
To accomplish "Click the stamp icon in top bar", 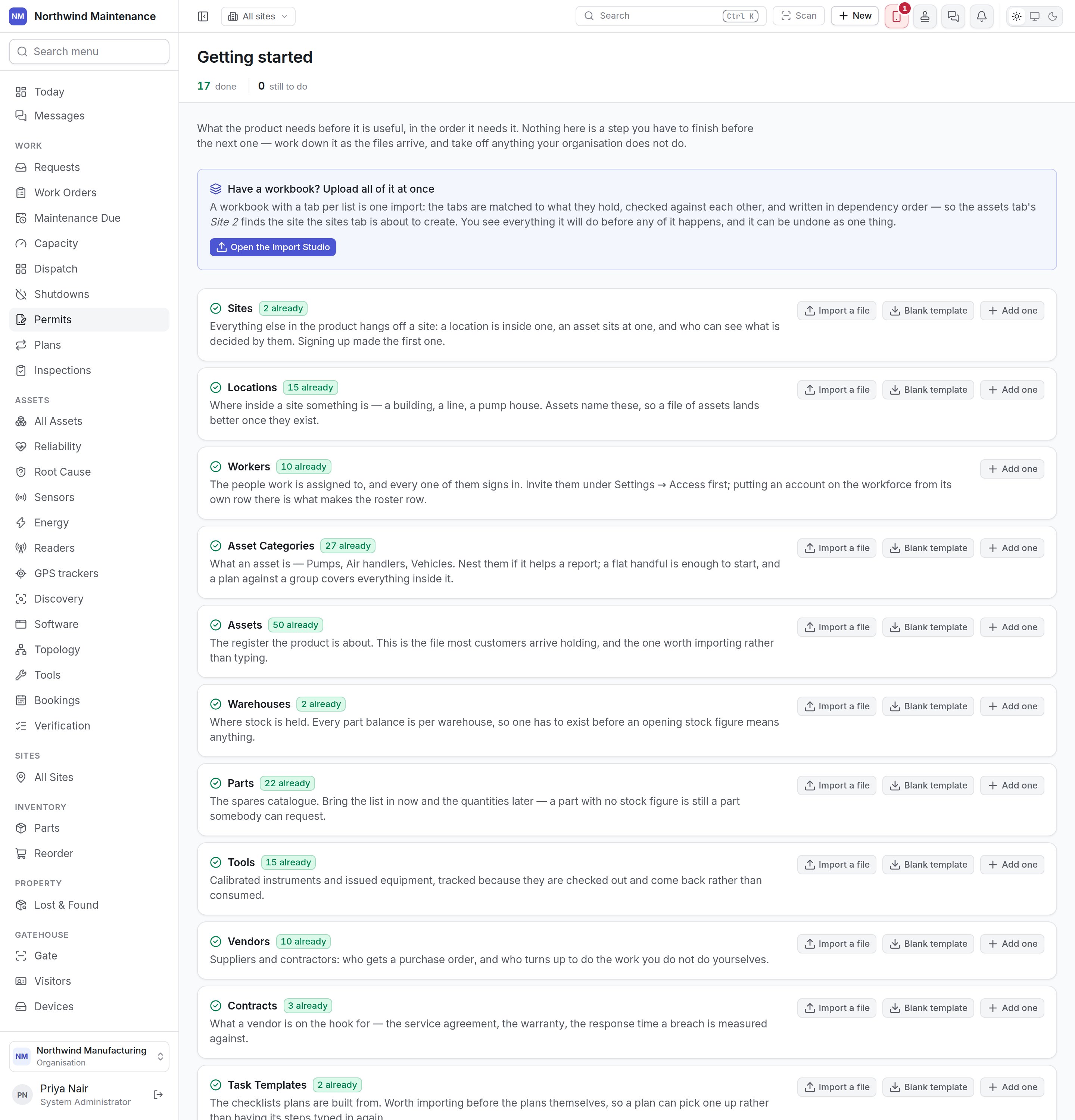I will 925,16.
